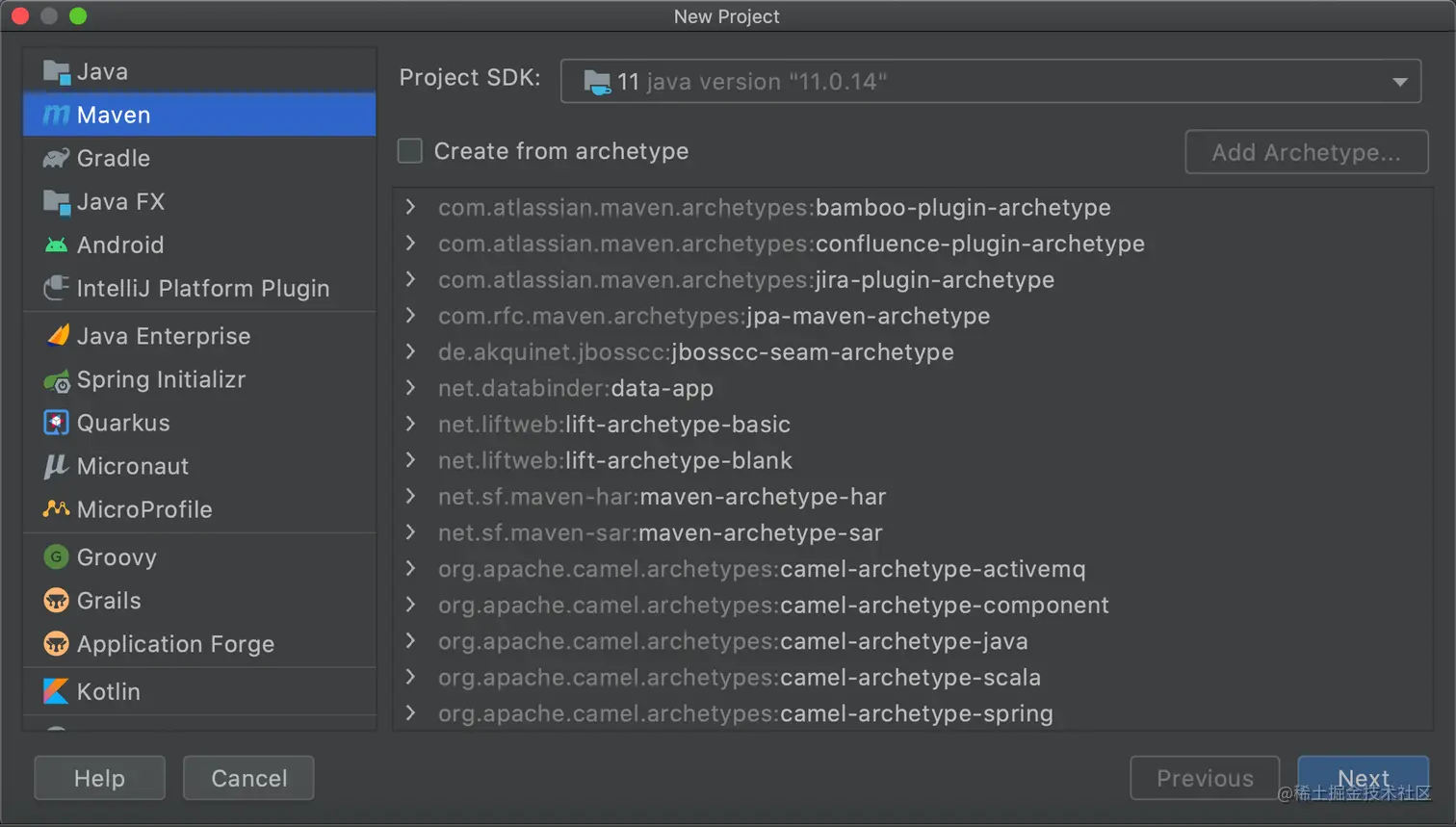
Task: Expand the lift-archetype-basic tree node
Action: (x=411, y=424)
